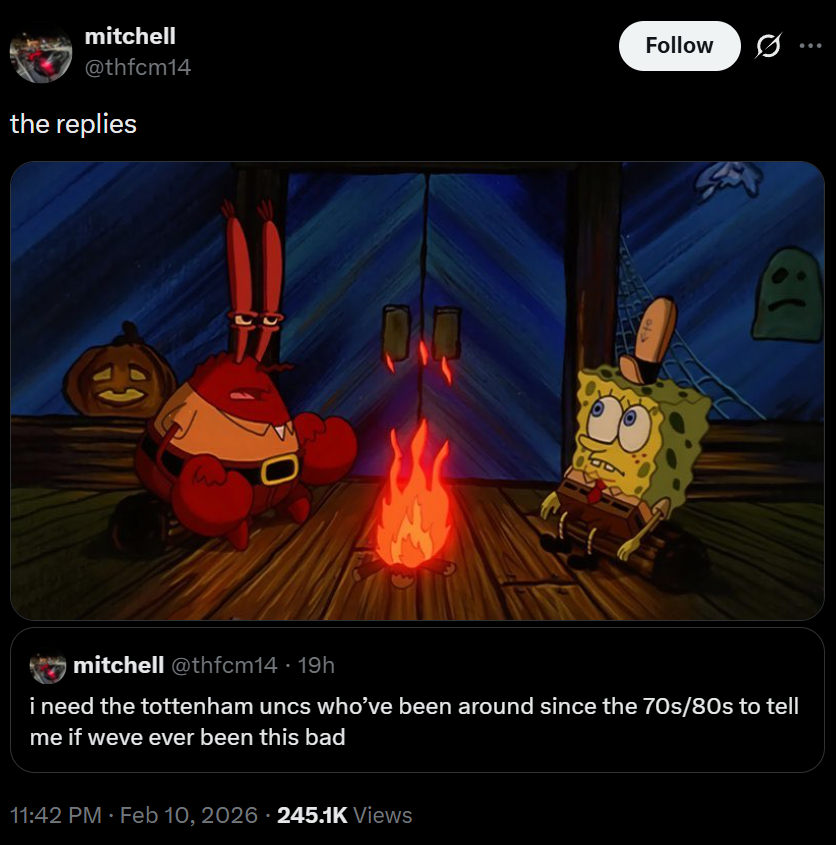The width and height of the screenshot is (836, 845).
Task: Click the tweet text "the replies"
Action: 73,124
